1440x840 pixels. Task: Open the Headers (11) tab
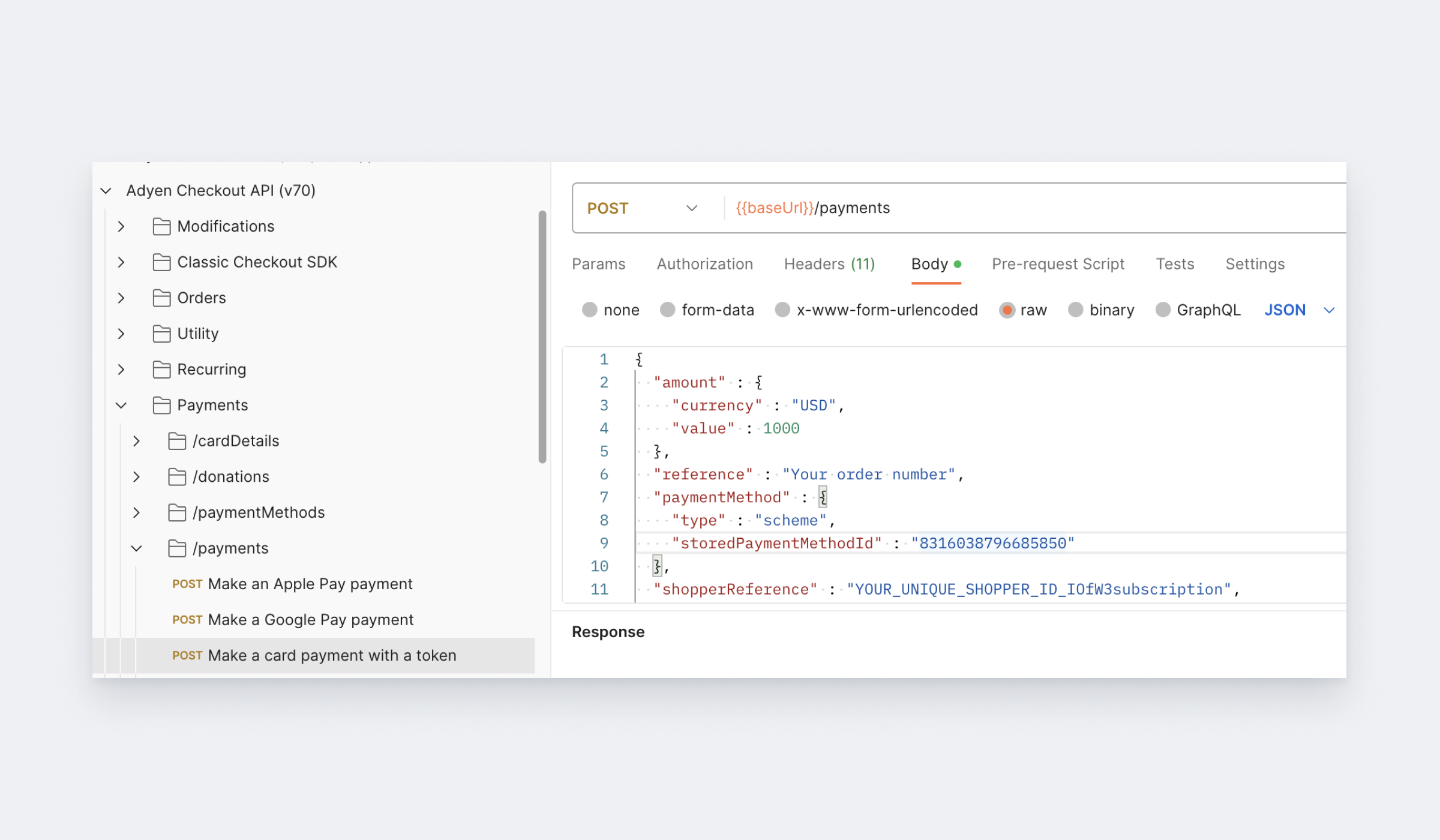pos(829,264)
